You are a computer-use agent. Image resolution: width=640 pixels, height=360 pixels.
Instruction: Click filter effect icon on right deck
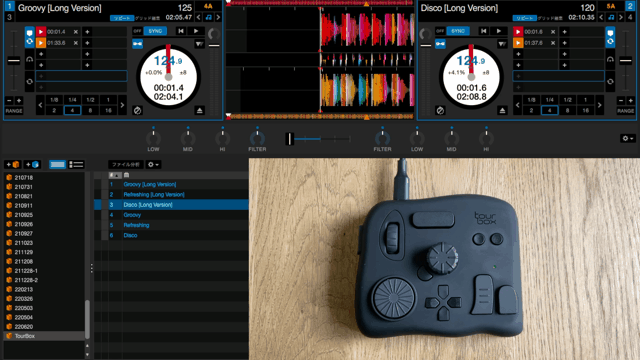[x=502, y=44]
